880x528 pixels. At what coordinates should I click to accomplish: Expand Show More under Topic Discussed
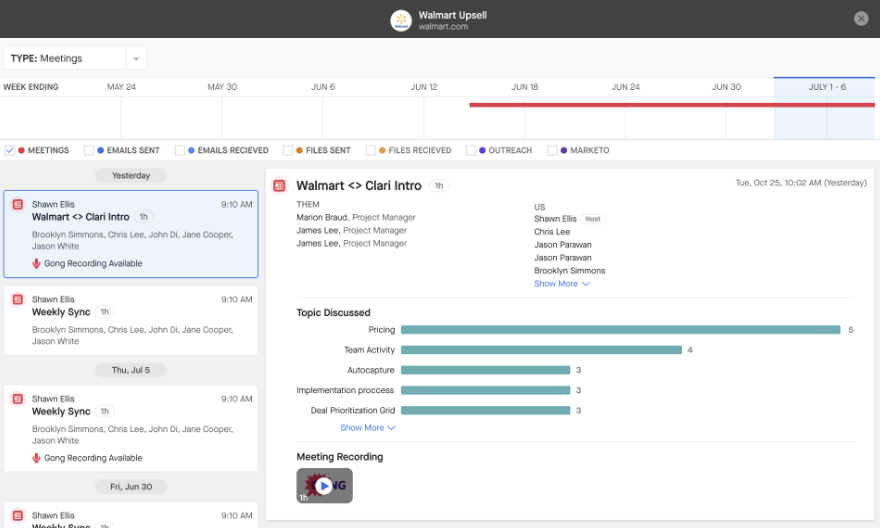point(368,428)
